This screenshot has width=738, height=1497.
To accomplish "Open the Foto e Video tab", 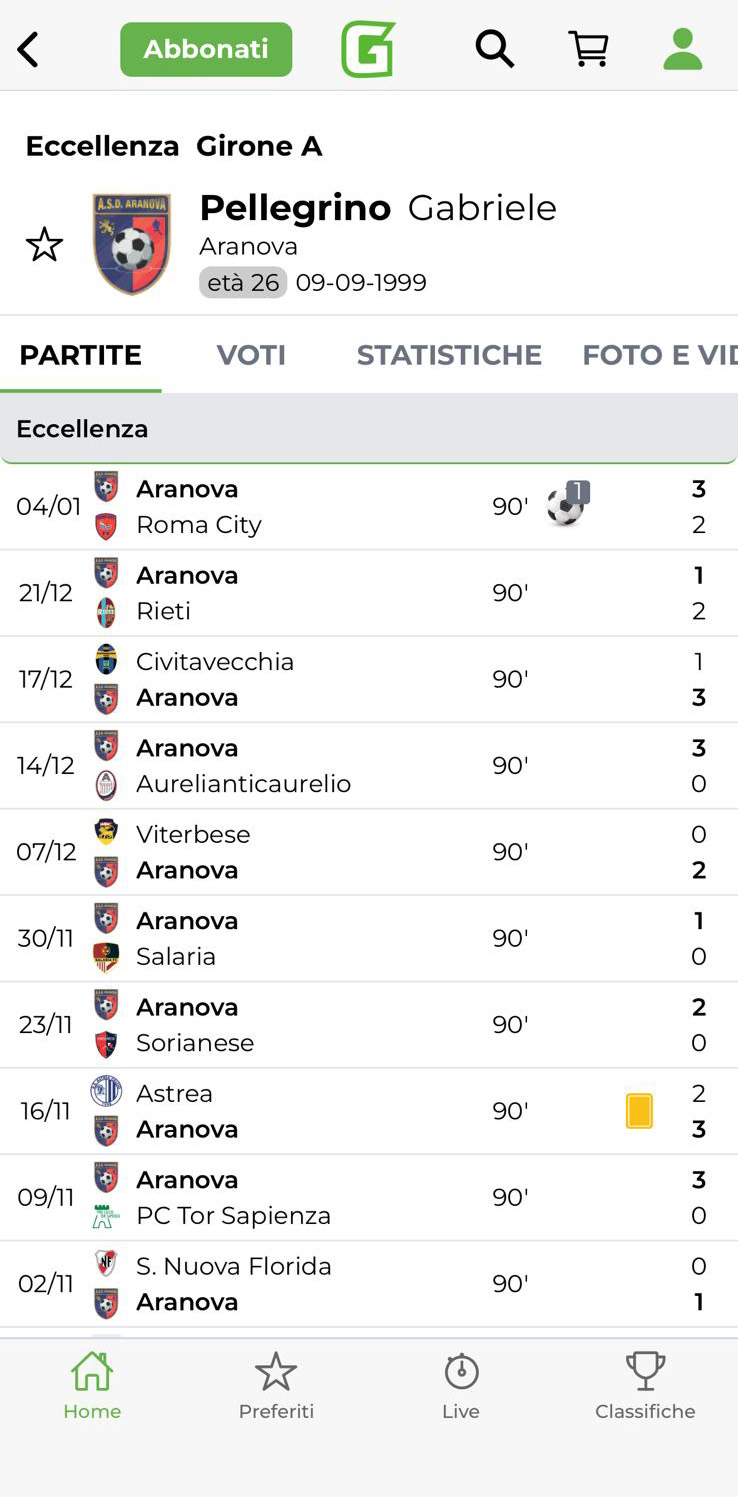I will pos(658,355).
